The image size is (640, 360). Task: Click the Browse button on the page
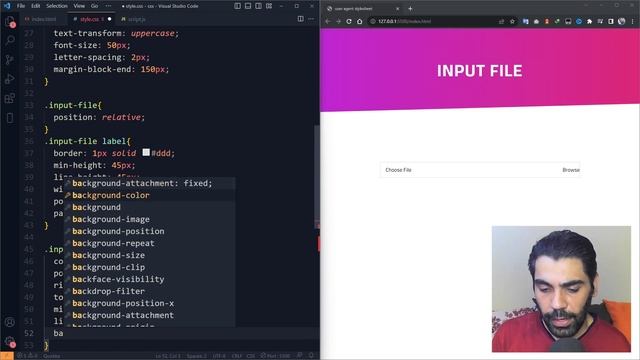[571, 170]
